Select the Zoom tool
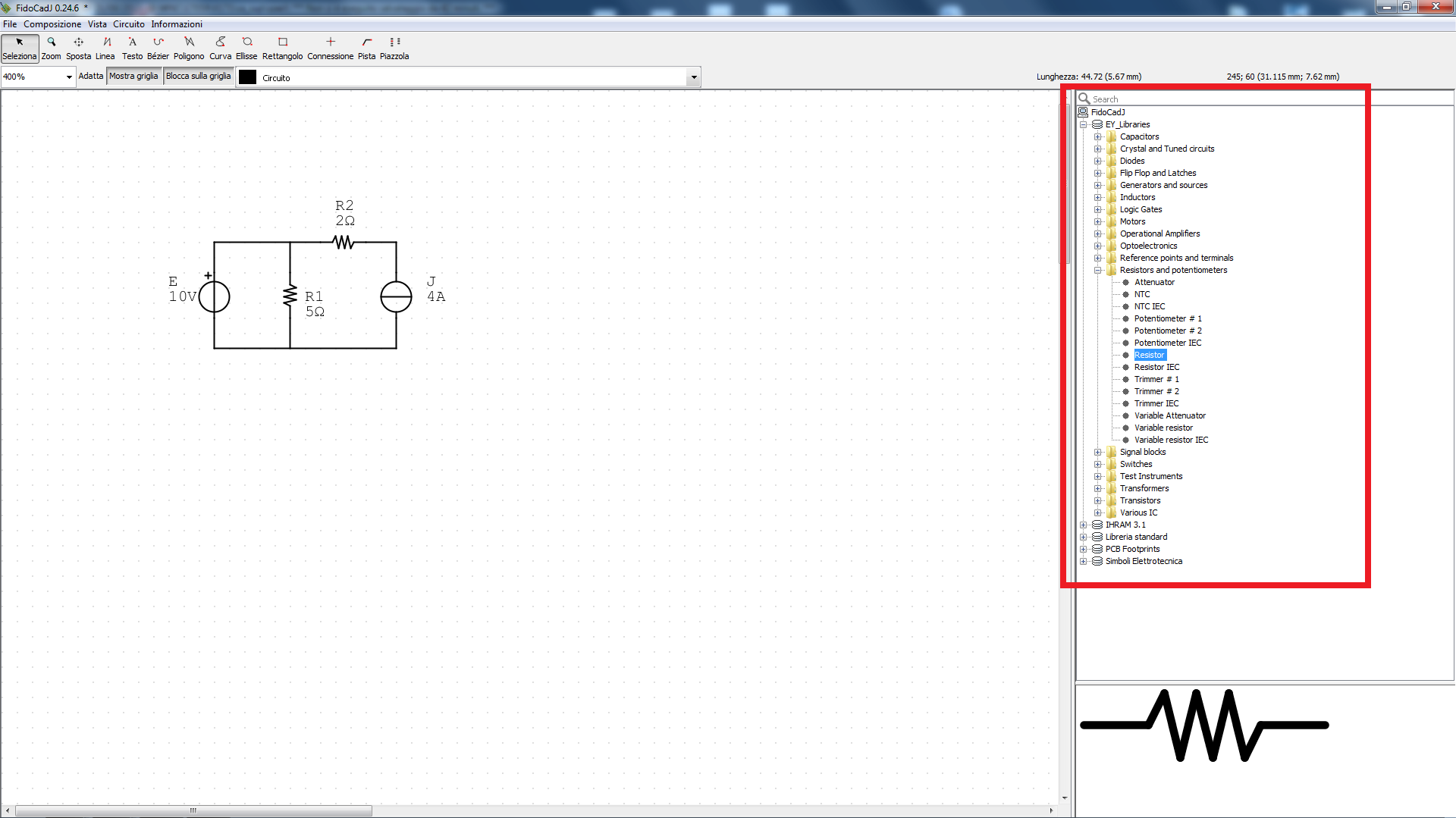The width and height of the screenshot is (1456, 818). [51, 48]
